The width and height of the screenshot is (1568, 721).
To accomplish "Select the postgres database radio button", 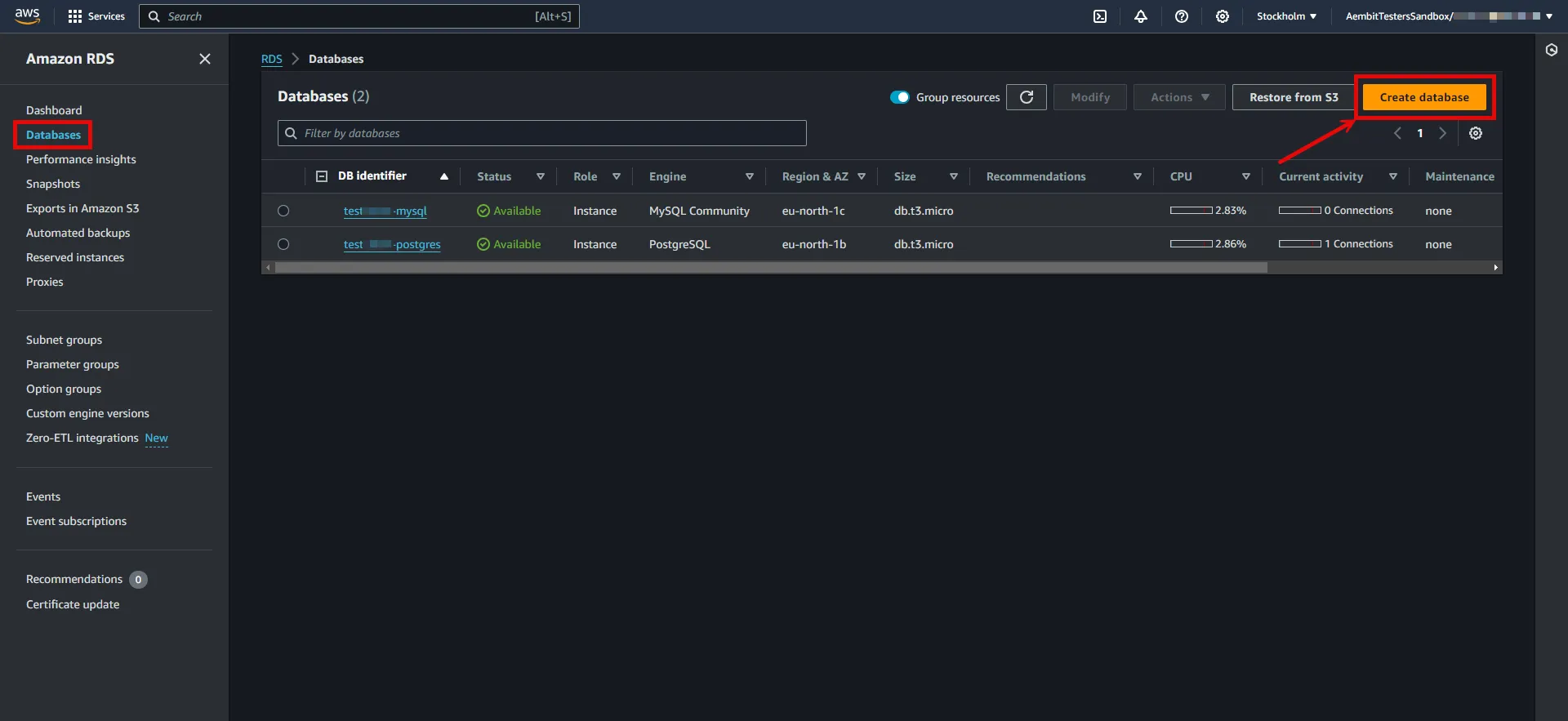I will (283, 244).
